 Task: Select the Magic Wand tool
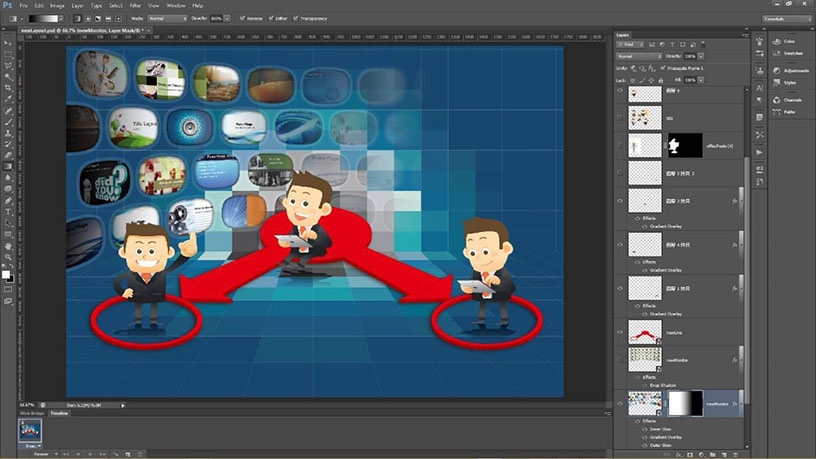[x=7, y=74]
